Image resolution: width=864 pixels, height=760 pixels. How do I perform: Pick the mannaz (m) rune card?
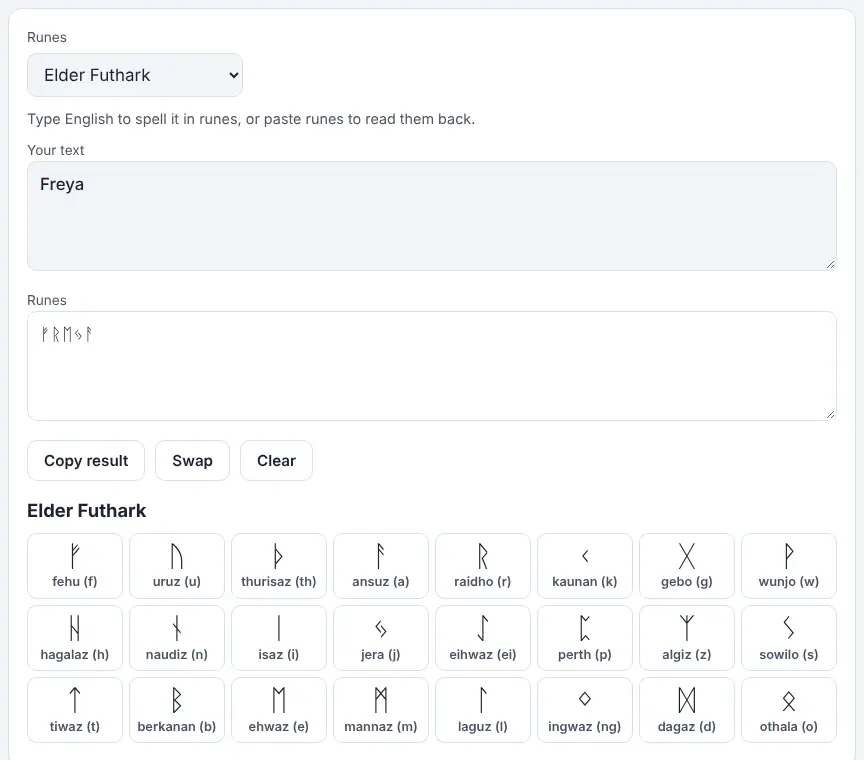pyautogui.click(x=381, y=710)
